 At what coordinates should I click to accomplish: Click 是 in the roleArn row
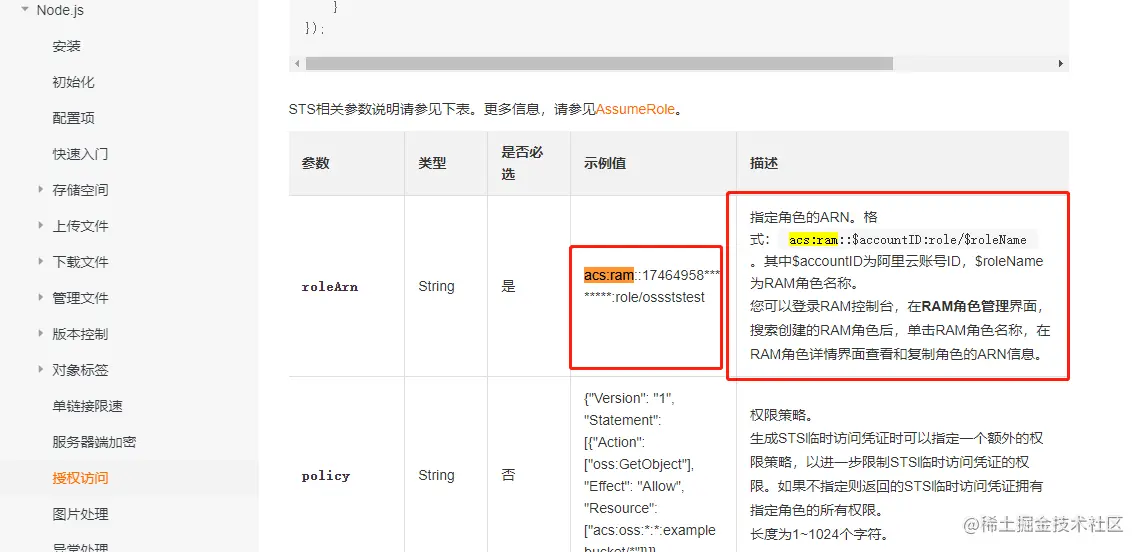point(509,287)
